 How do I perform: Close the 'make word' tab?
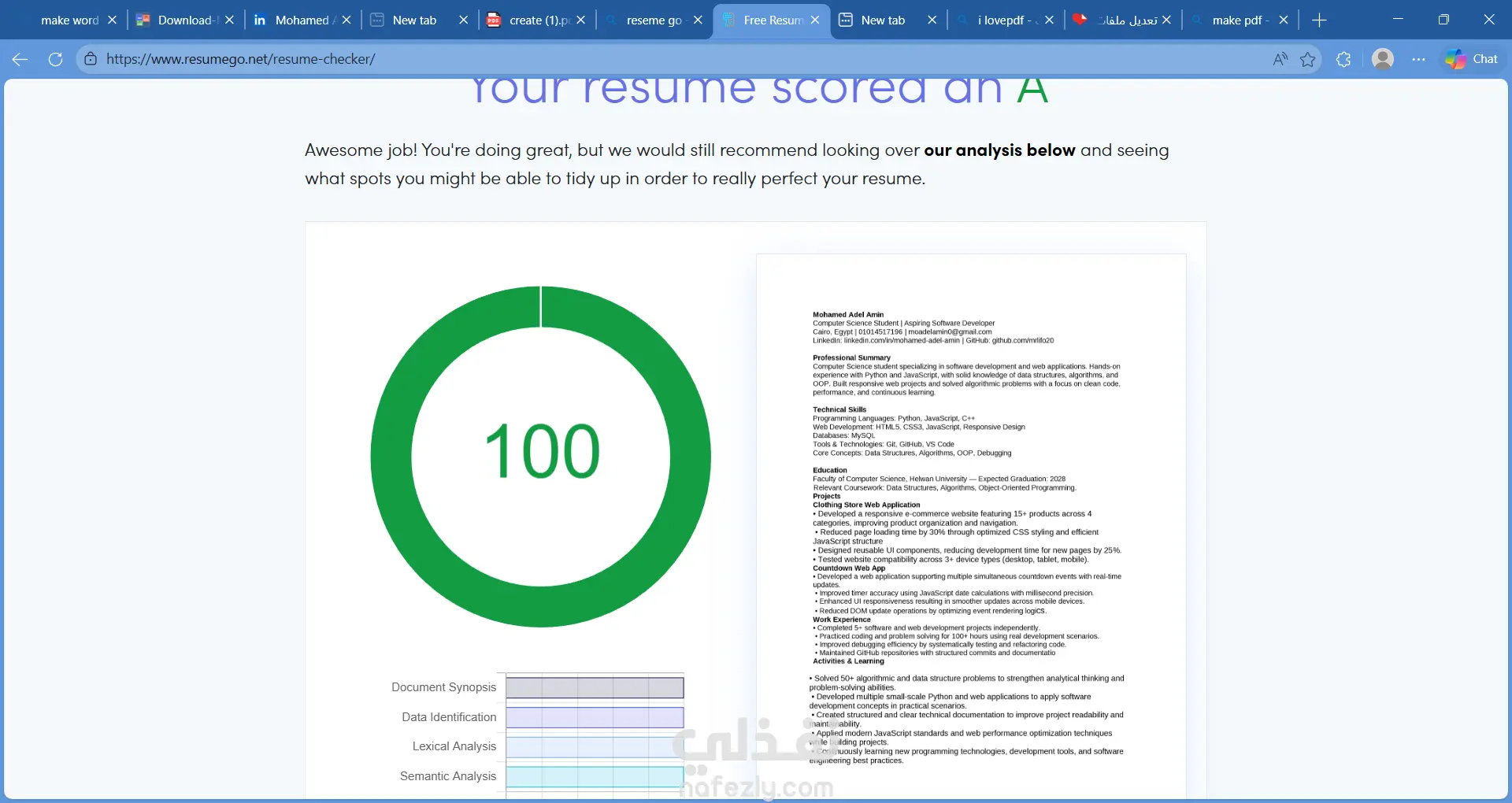tap(112, 20)
